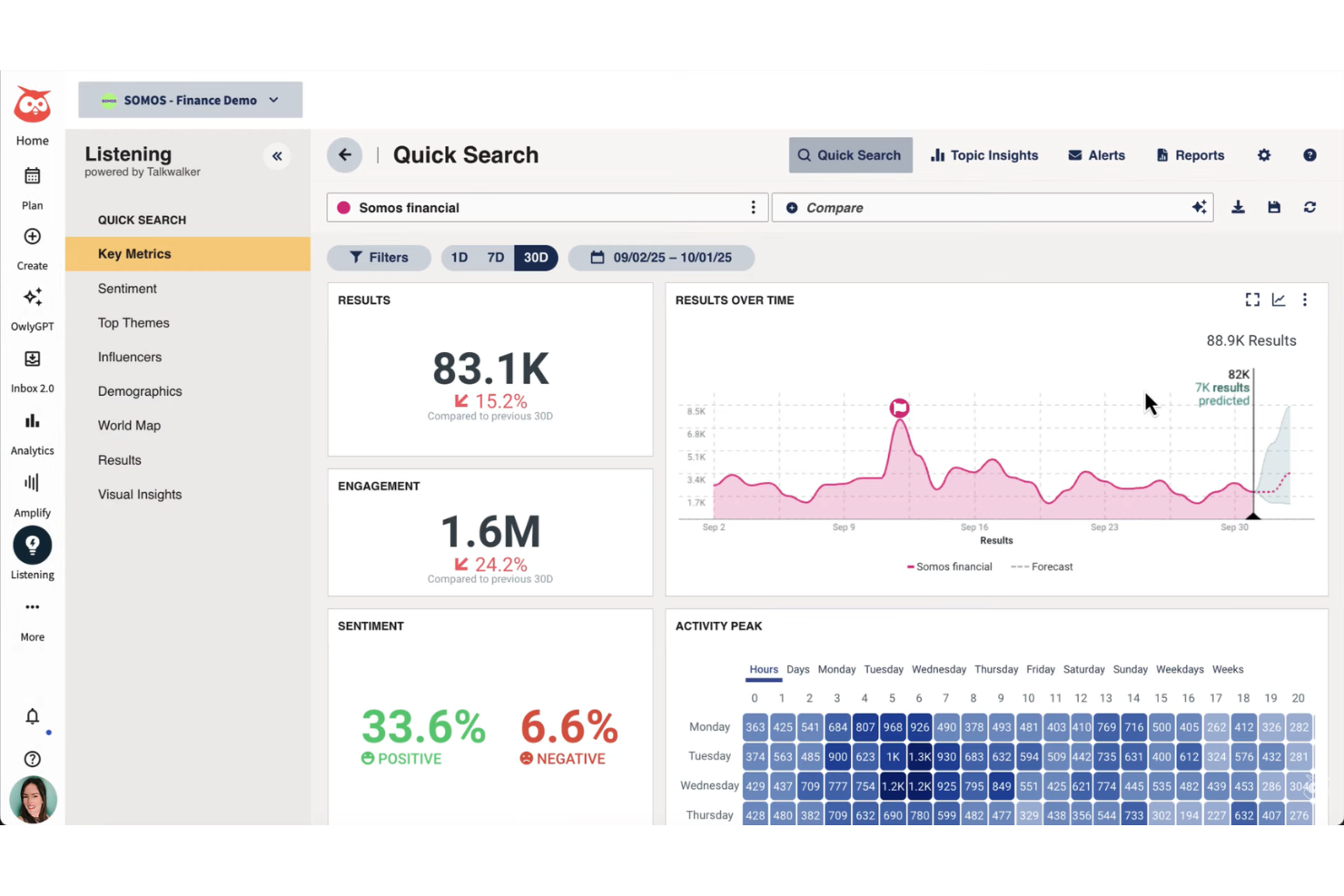Collapse the Listening panel with the double chevron

point(277,155)
